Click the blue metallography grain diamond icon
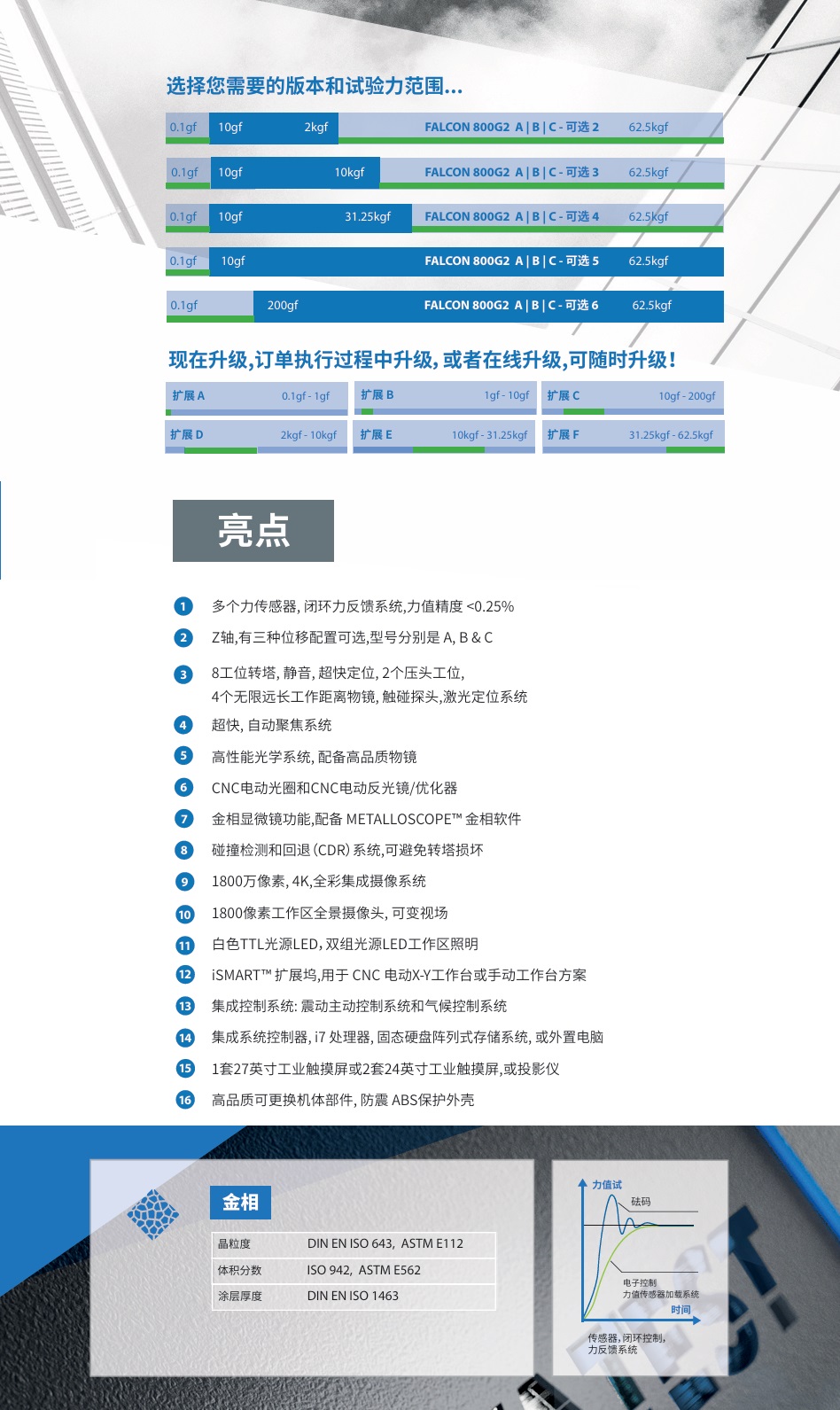 pyautogui.click(x=153, y=1213)
